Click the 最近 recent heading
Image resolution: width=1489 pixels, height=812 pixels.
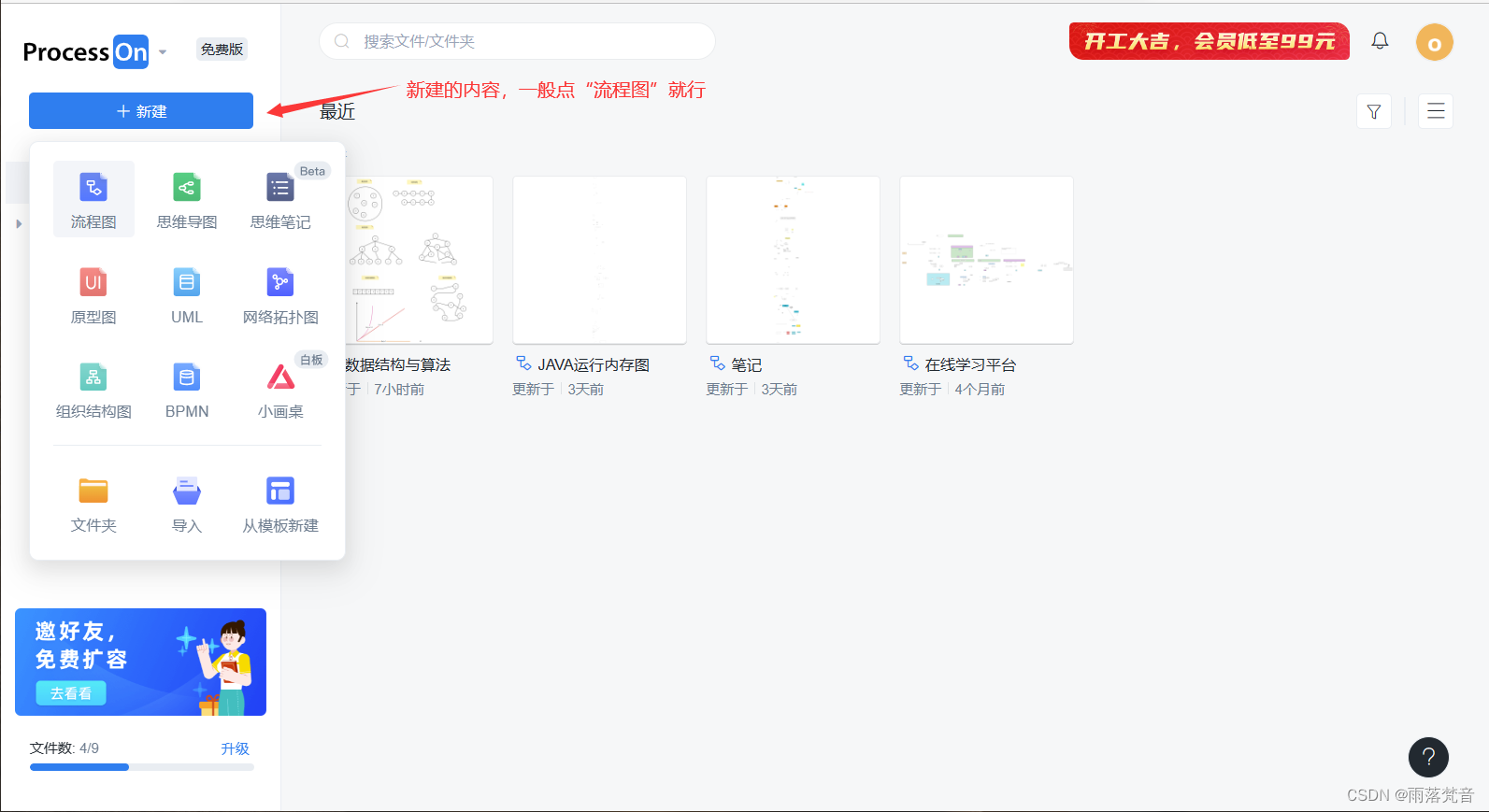[337, 111]
